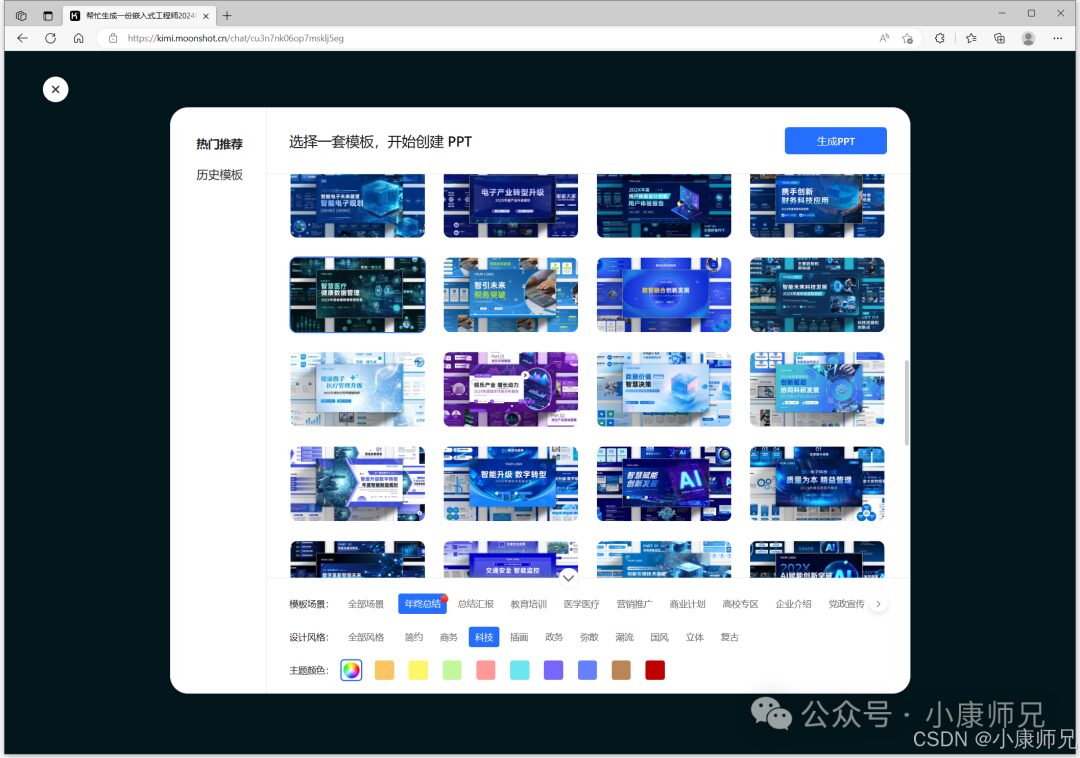The height and width of the screenshot is (758, 1080).
Task: Choose 党政宣传 scene filter
Action: (x=847, y=604)
